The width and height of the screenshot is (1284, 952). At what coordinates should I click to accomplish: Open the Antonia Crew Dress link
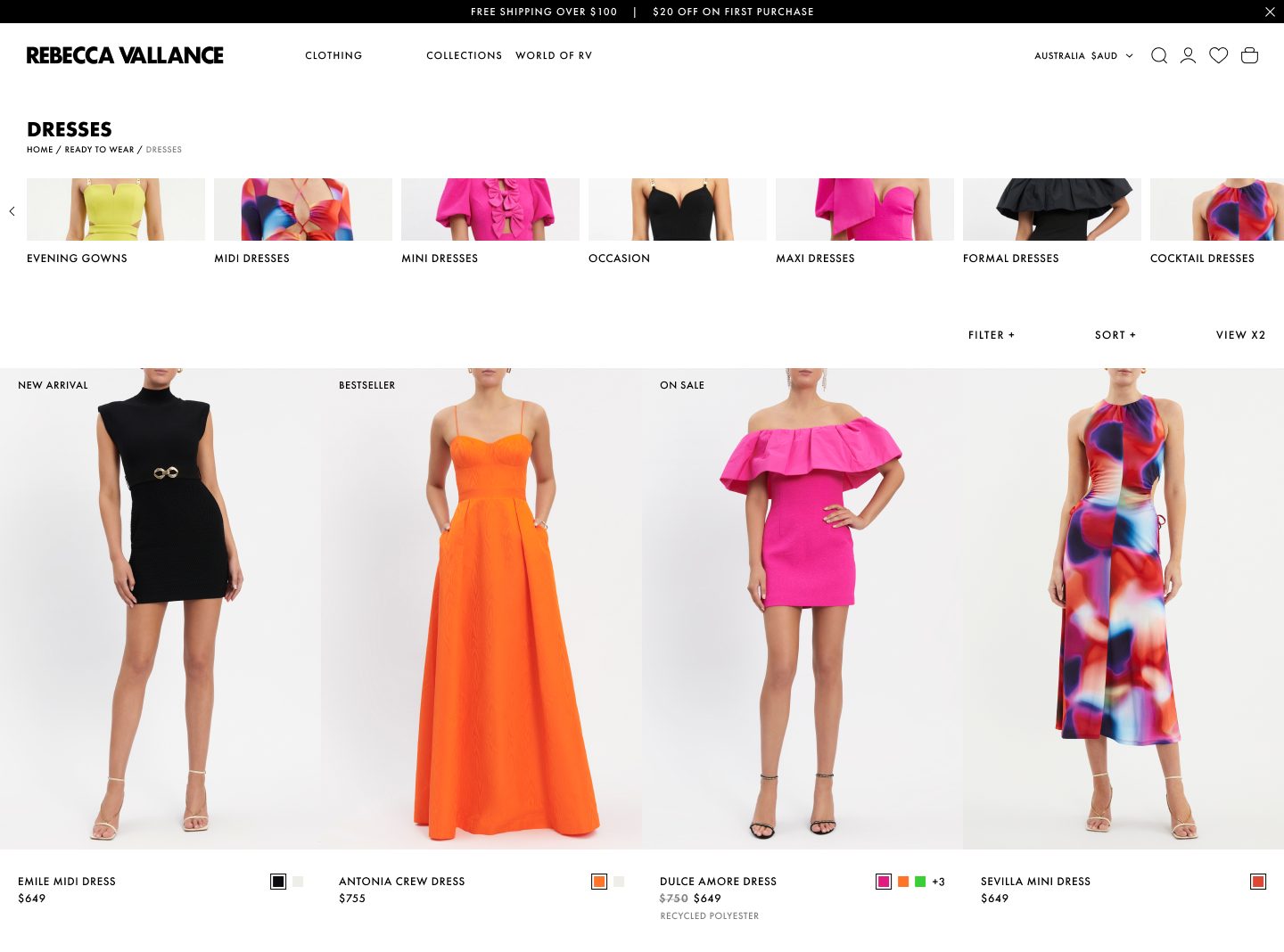tap(401, 882)
